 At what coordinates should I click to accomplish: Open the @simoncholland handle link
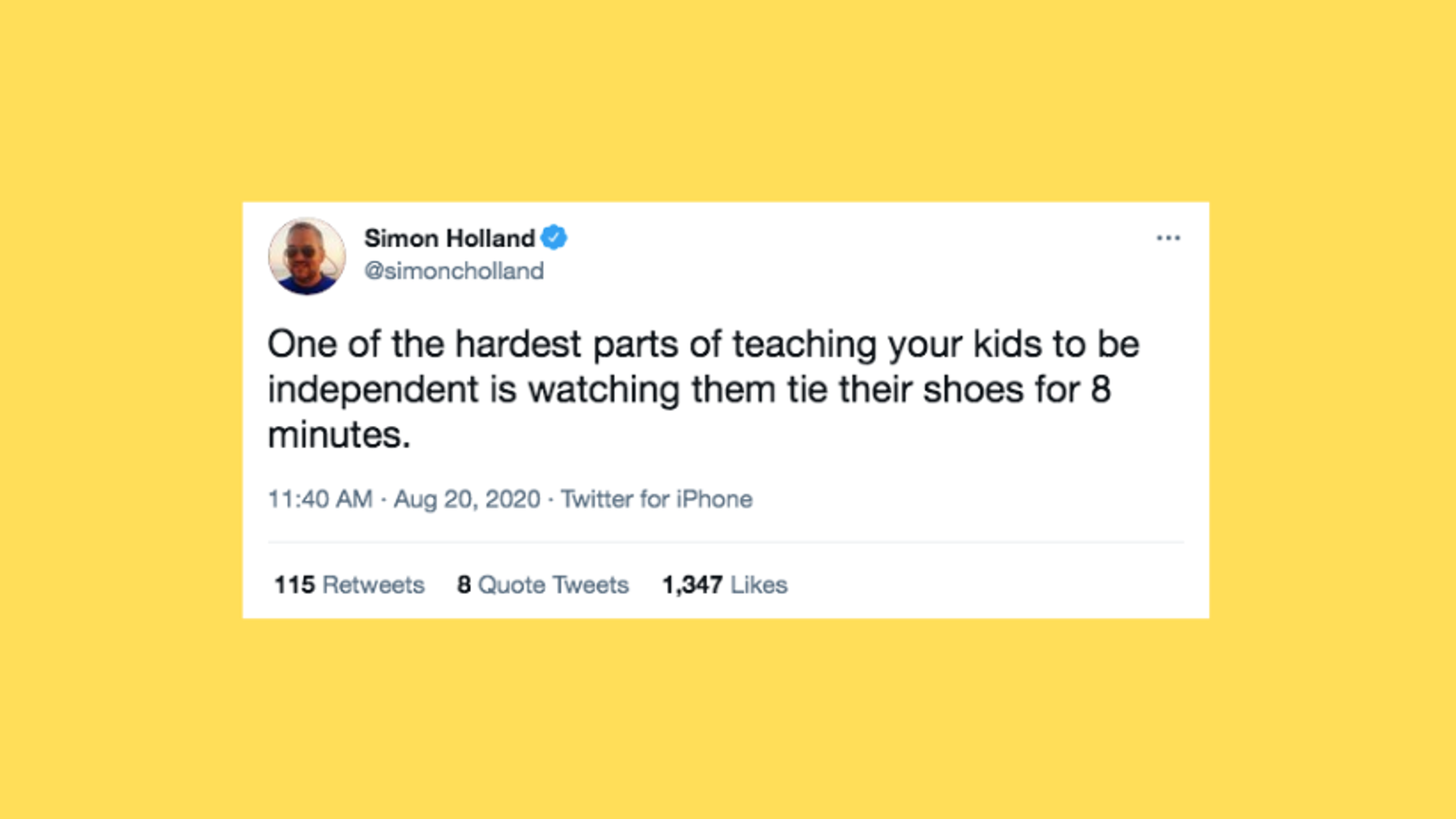point(454,271)
